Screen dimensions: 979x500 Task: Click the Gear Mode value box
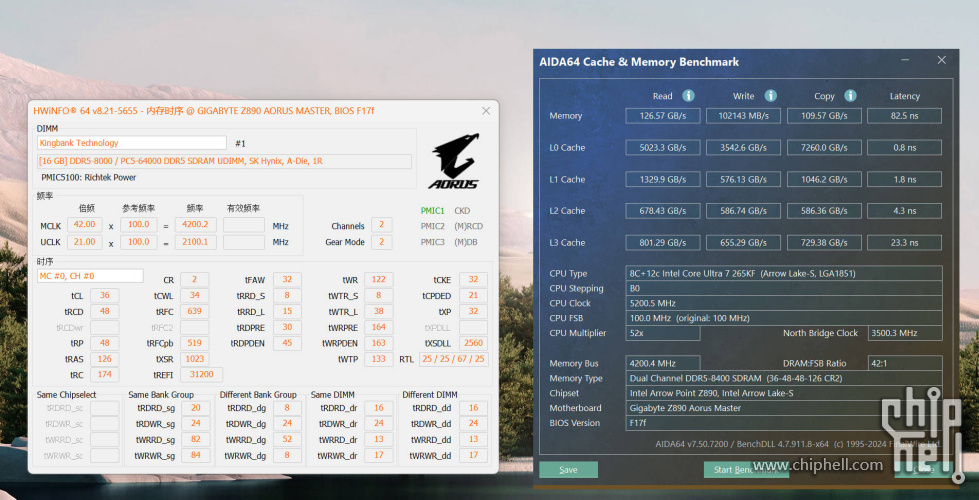coord(381,242)
